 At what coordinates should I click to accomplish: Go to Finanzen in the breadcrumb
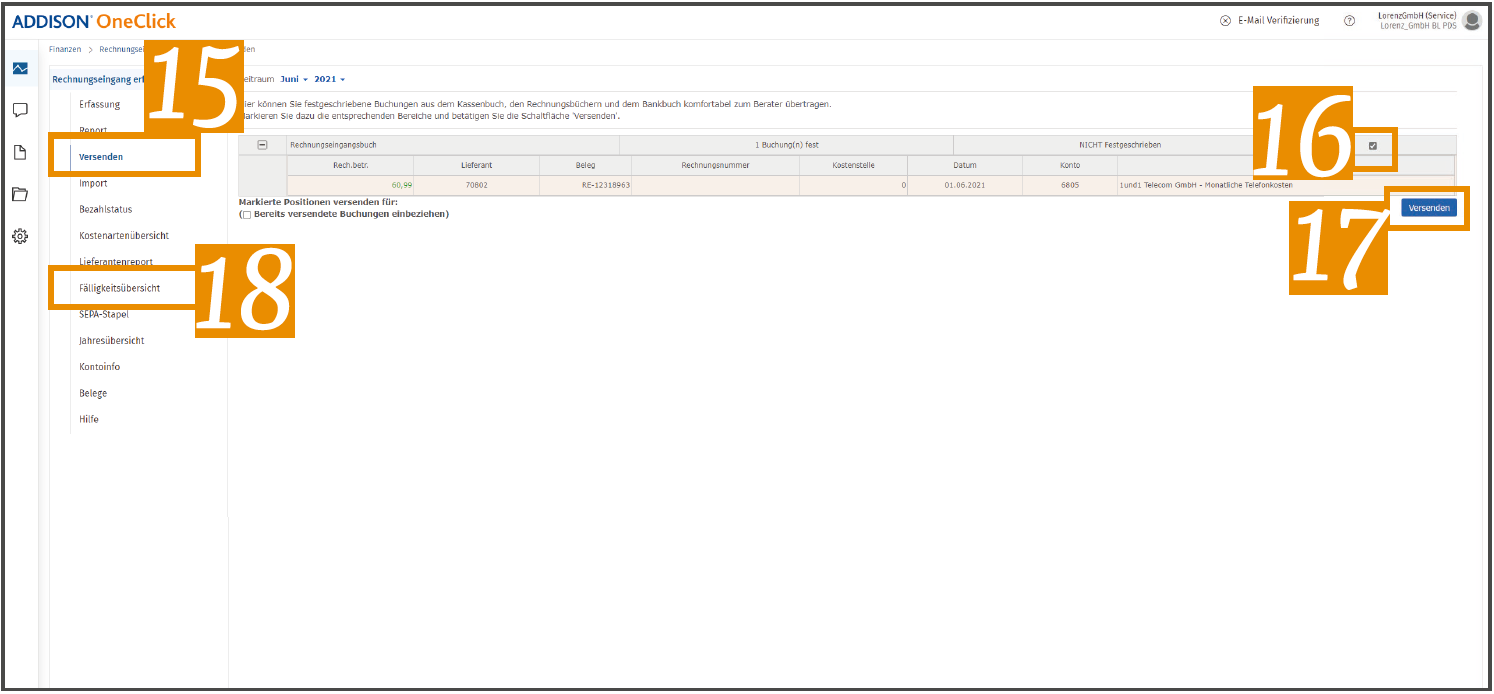coord(65,49)
